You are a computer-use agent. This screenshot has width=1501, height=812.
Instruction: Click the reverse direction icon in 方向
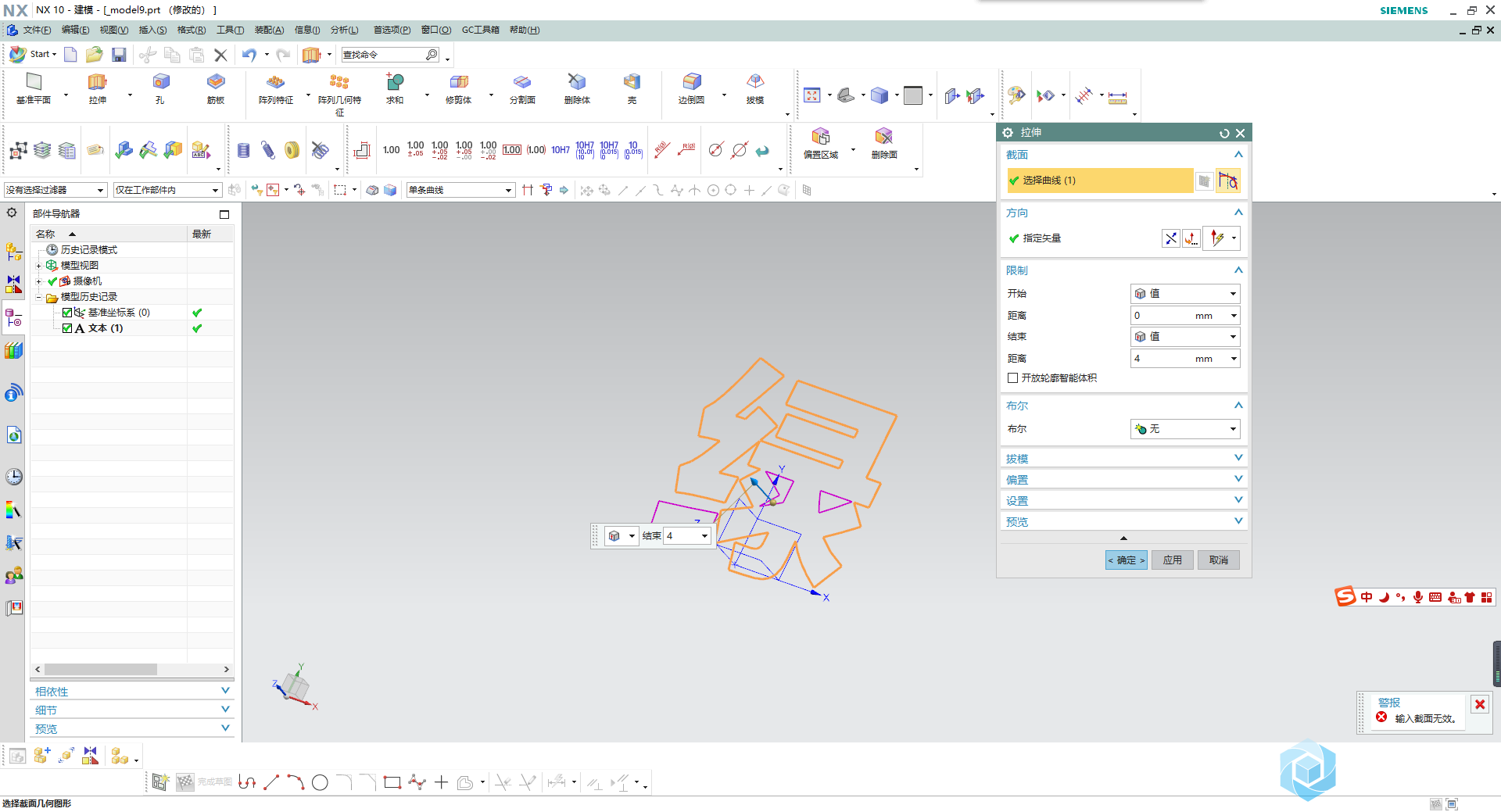1170,238
